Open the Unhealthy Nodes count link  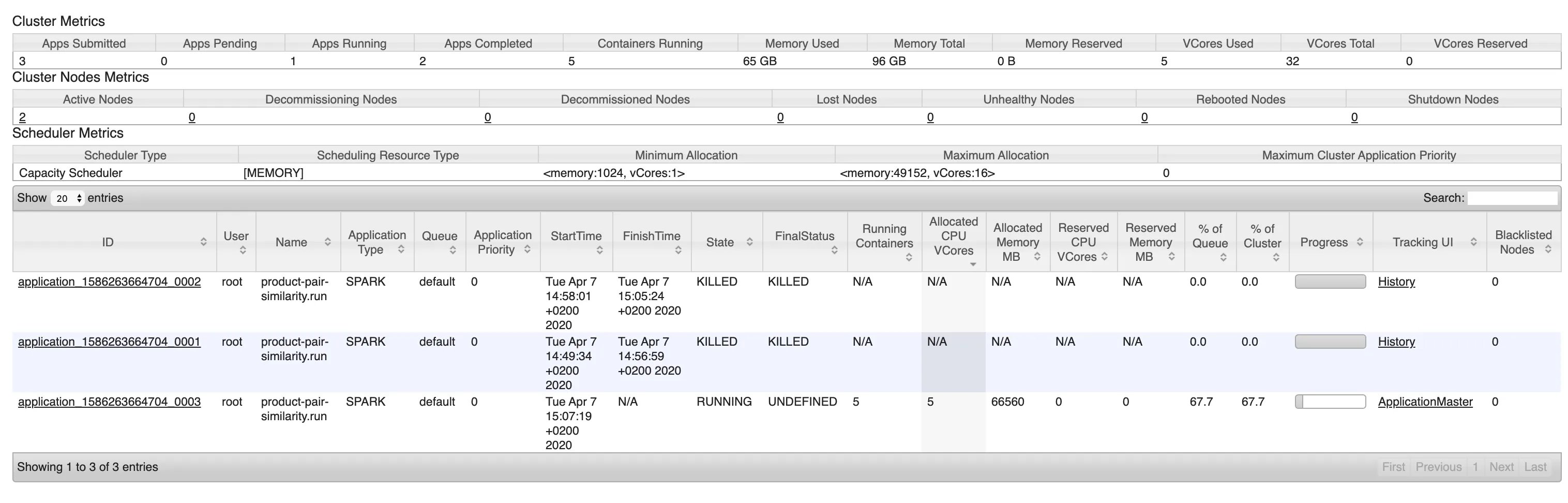[x=930, y=117]
